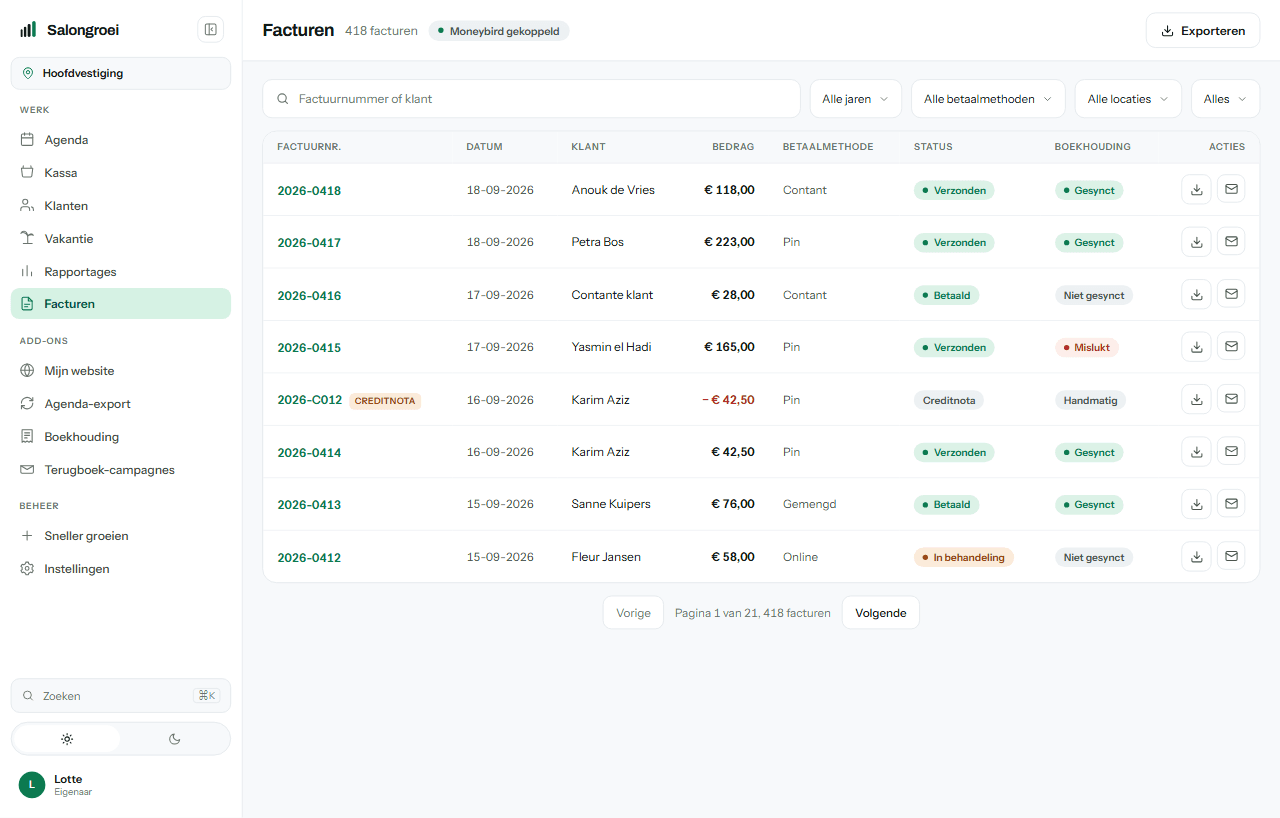
Task: Click the Mislukt sync status for 2026-0415
Action: pos(1087,348)
